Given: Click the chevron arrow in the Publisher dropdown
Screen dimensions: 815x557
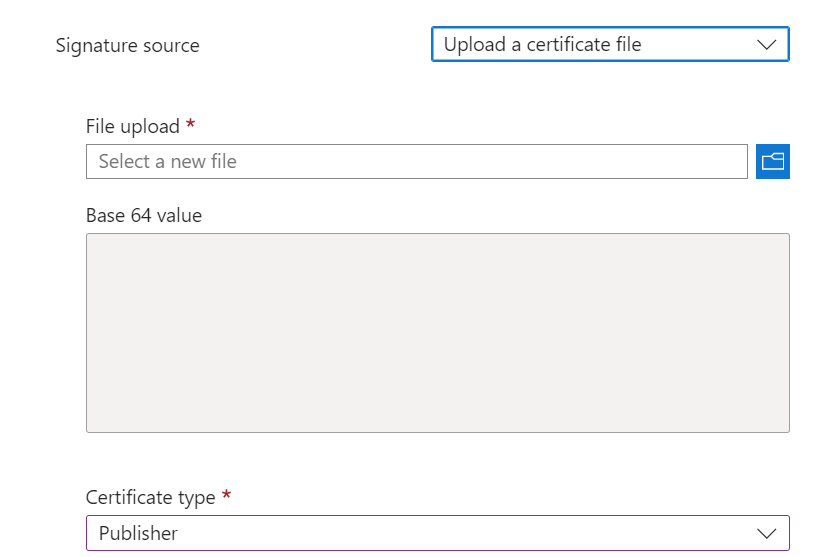Looking at the screenshot, I should [767, 533].
